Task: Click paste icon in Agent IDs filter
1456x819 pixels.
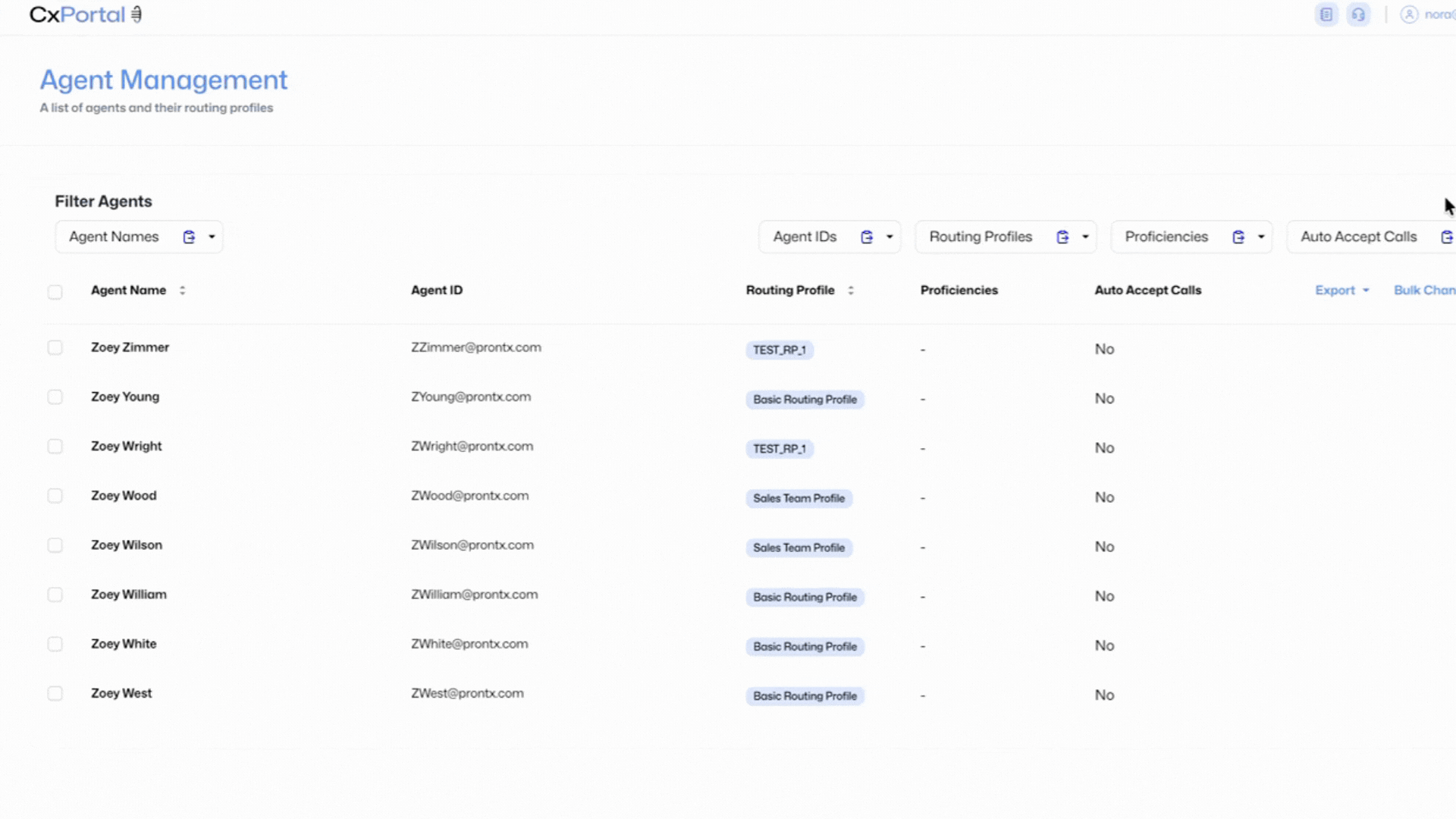Action: (867, 237)
